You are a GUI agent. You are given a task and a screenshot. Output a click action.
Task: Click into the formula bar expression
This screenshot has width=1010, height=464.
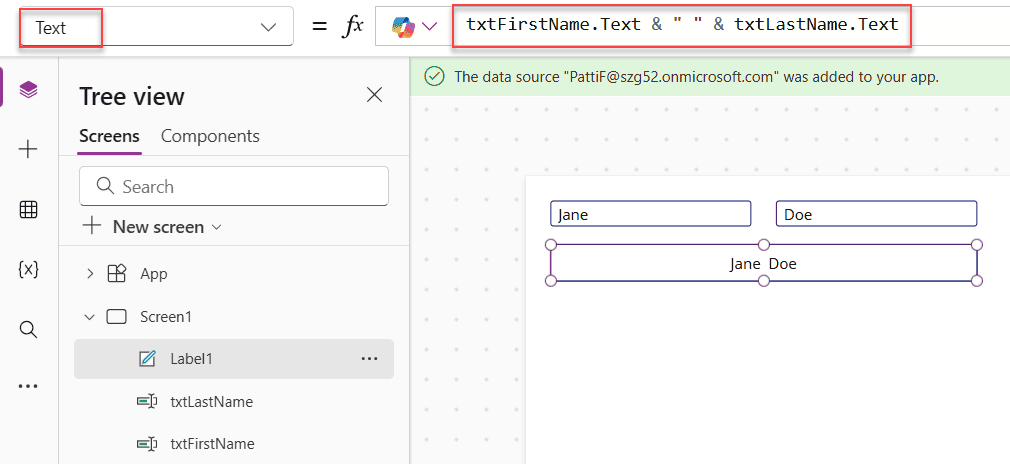point(682,24)
